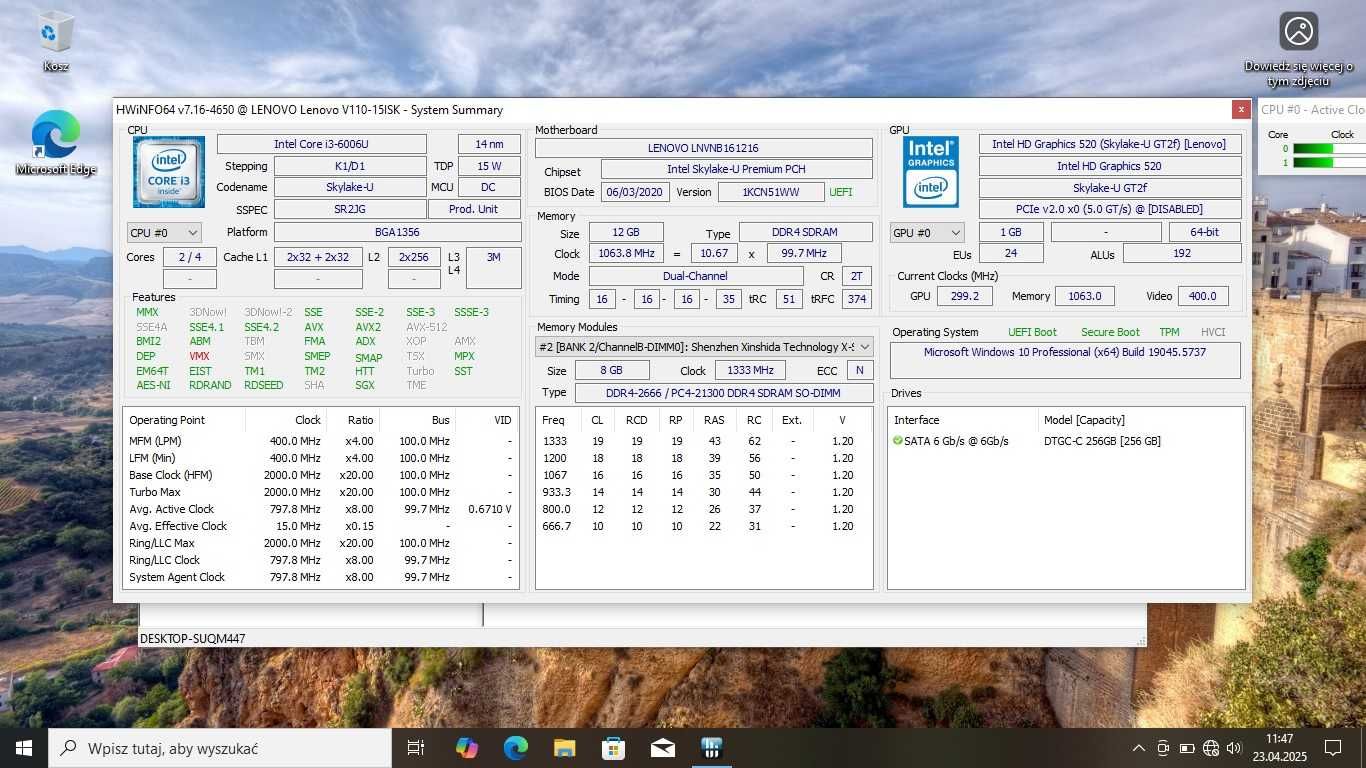The height and width of the screenshot is (768, 1366).
Task: Click memory size '12 GB' value
Action: (x=625, y=232)
